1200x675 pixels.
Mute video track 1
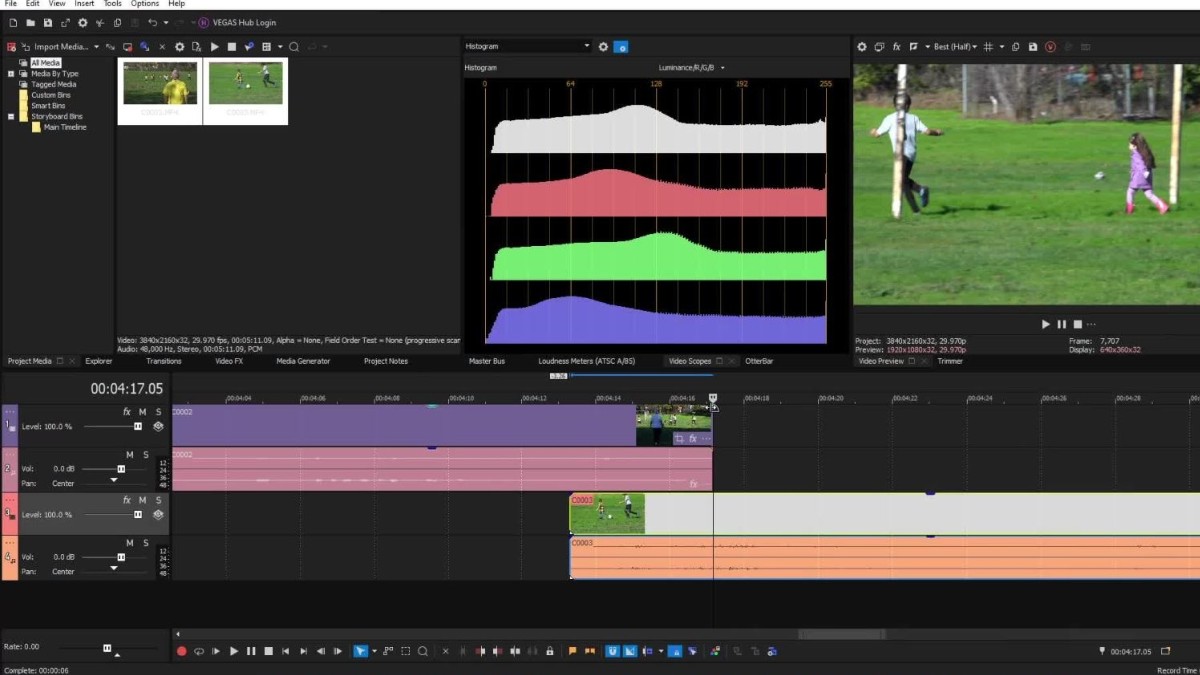click(142, 412)
